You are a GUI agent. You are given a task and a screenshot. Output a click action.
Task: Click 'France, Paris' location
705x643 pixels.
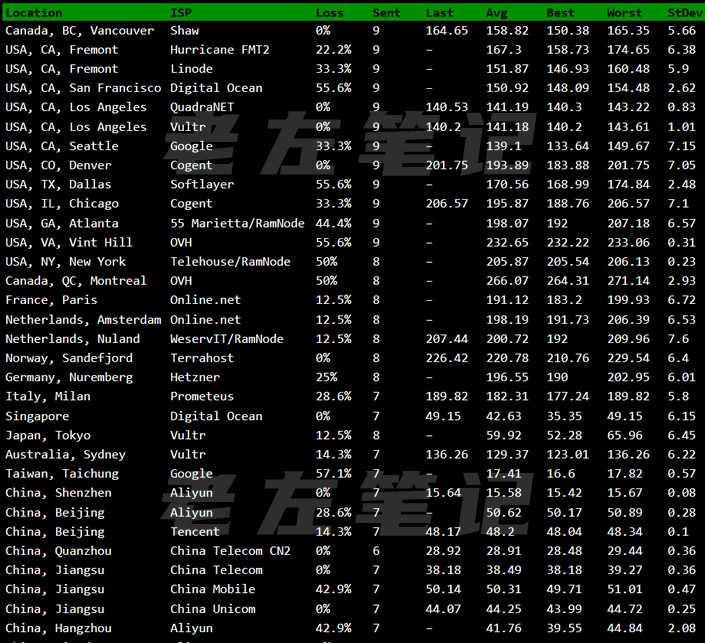click(51, 300)
